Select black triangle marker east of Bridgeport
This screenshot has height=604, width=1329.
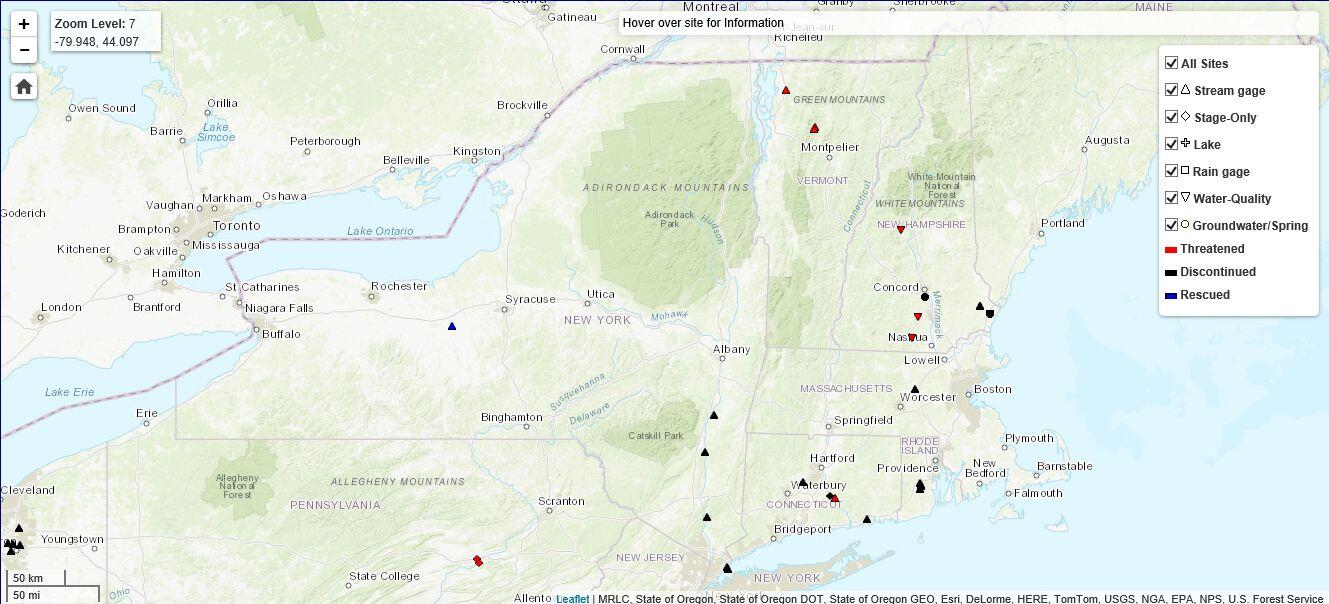coord(867,519)
